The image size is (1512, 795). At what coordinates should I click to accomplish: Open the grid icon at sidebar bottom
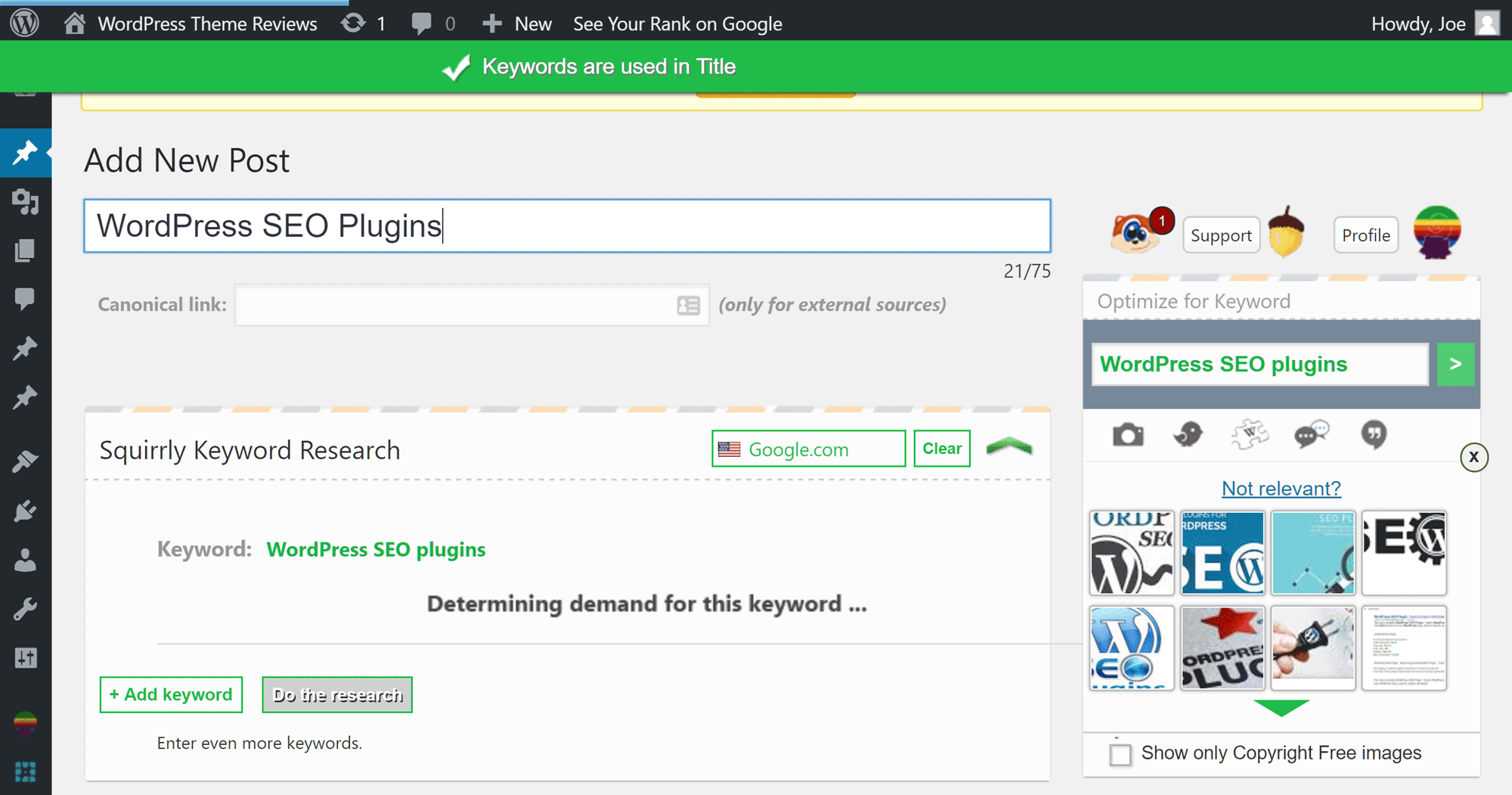tap(25, 772)
